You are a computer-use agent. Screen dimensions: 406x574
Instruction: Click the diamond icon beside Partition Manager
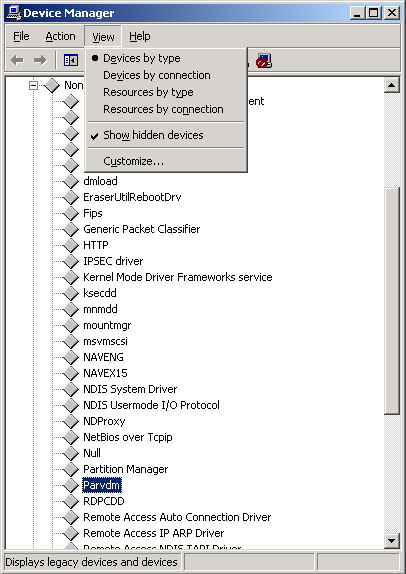pos(71,469)
